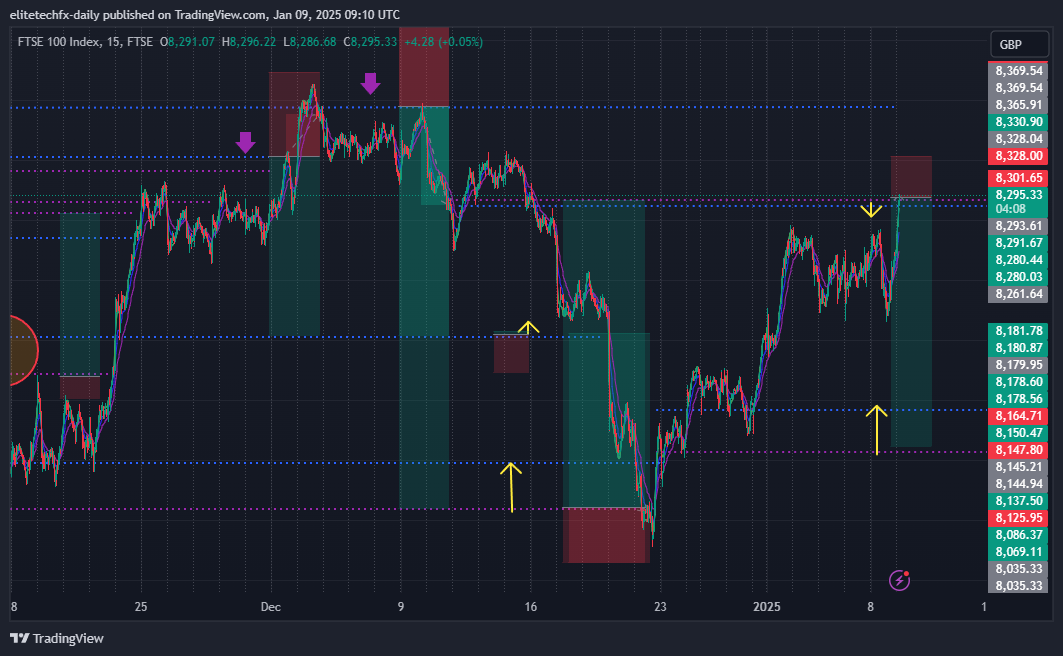This screenshot has height=656, width=1063.
Task: Select the 8,280.03 price label
Action: point(1018,276)
